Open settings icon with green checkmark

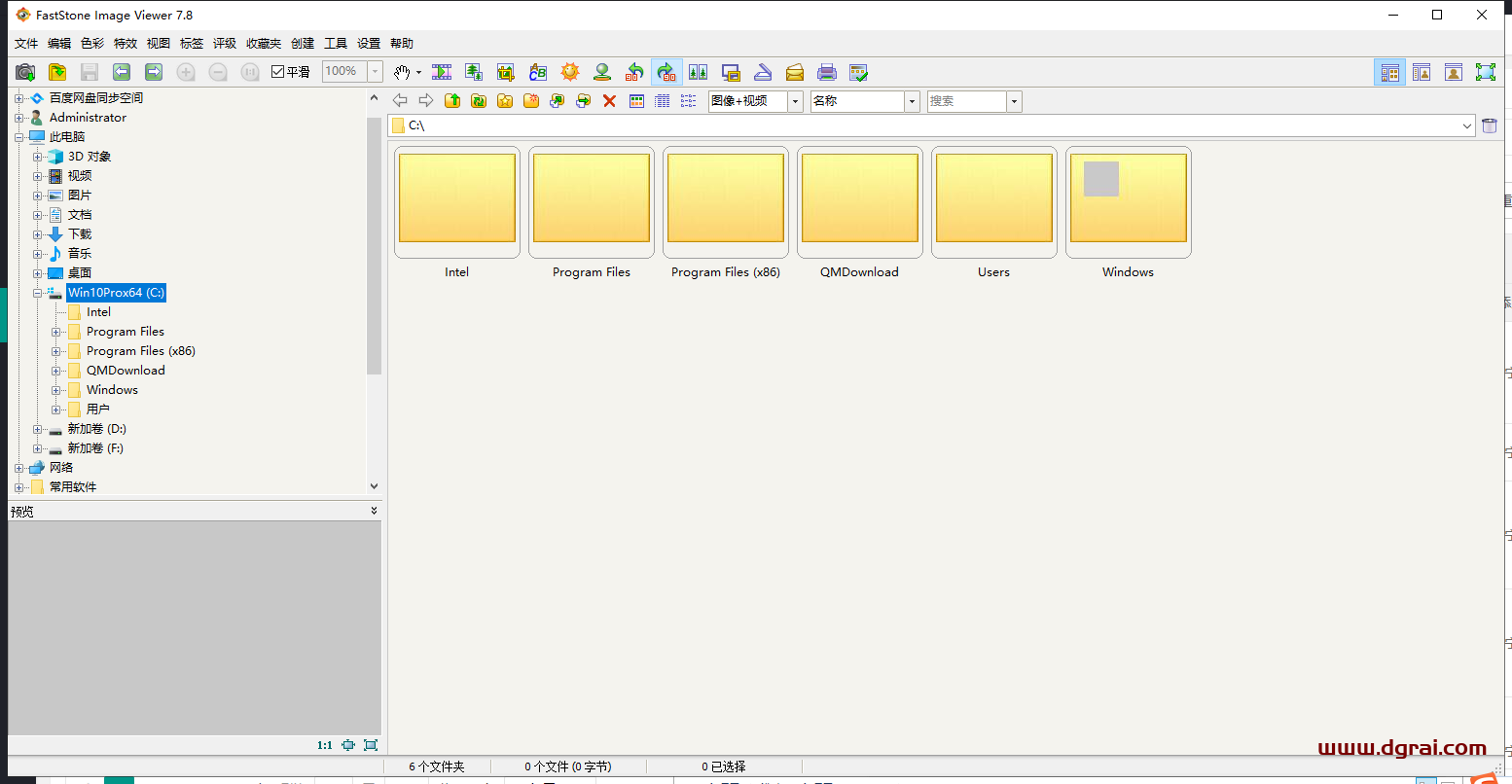(858, 72)
